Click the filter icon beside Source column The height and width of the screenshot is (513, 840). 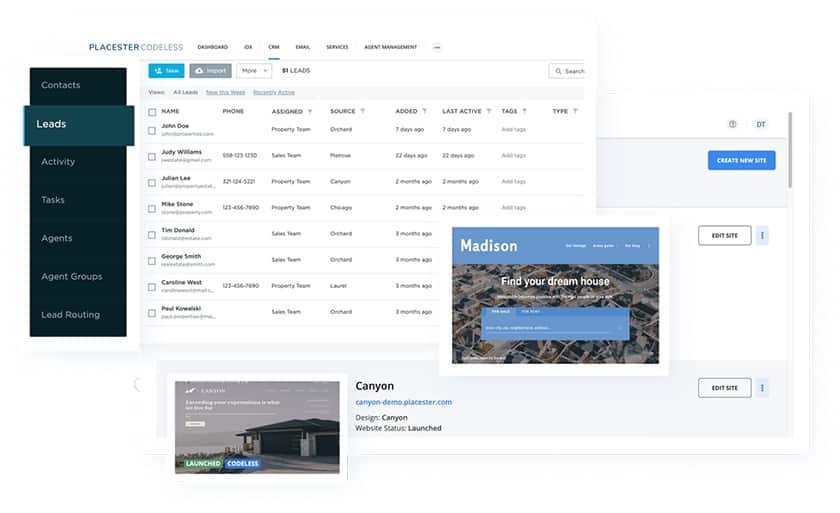tap(363, 111)
